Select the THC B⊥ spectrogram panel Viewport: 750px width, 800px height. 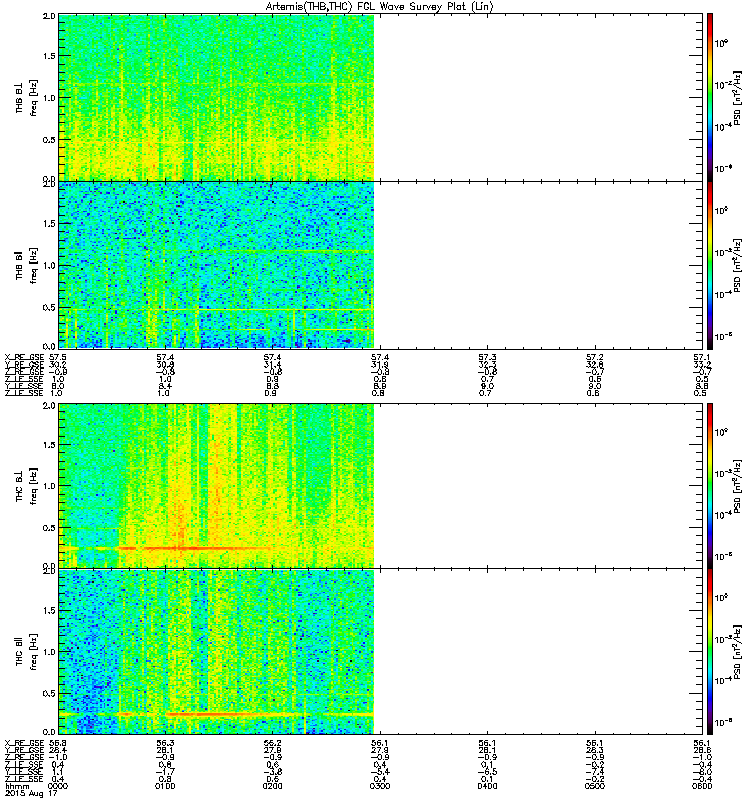381,486
